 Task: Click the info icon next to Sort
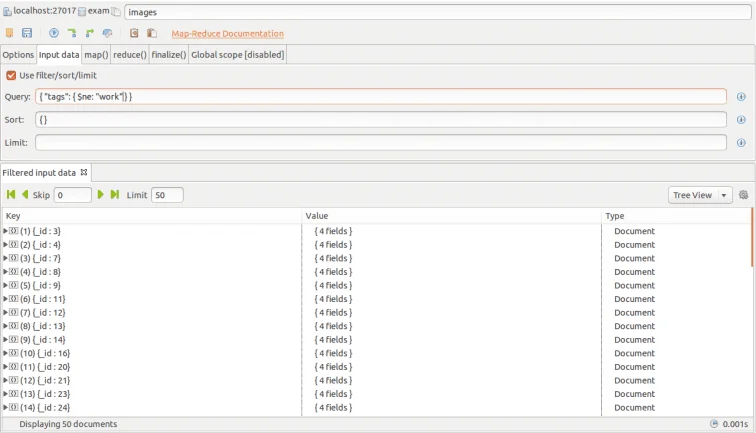click(x=741, y=120)
